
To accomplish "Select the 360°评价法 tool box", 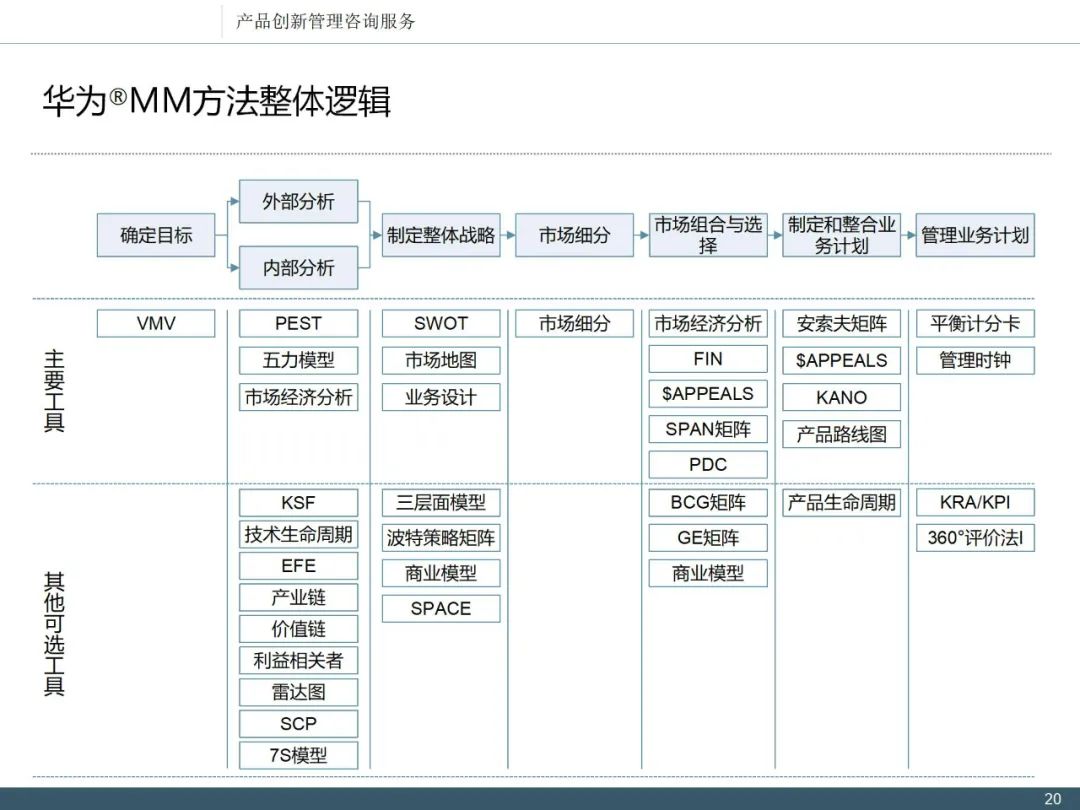I will (975, 538).
